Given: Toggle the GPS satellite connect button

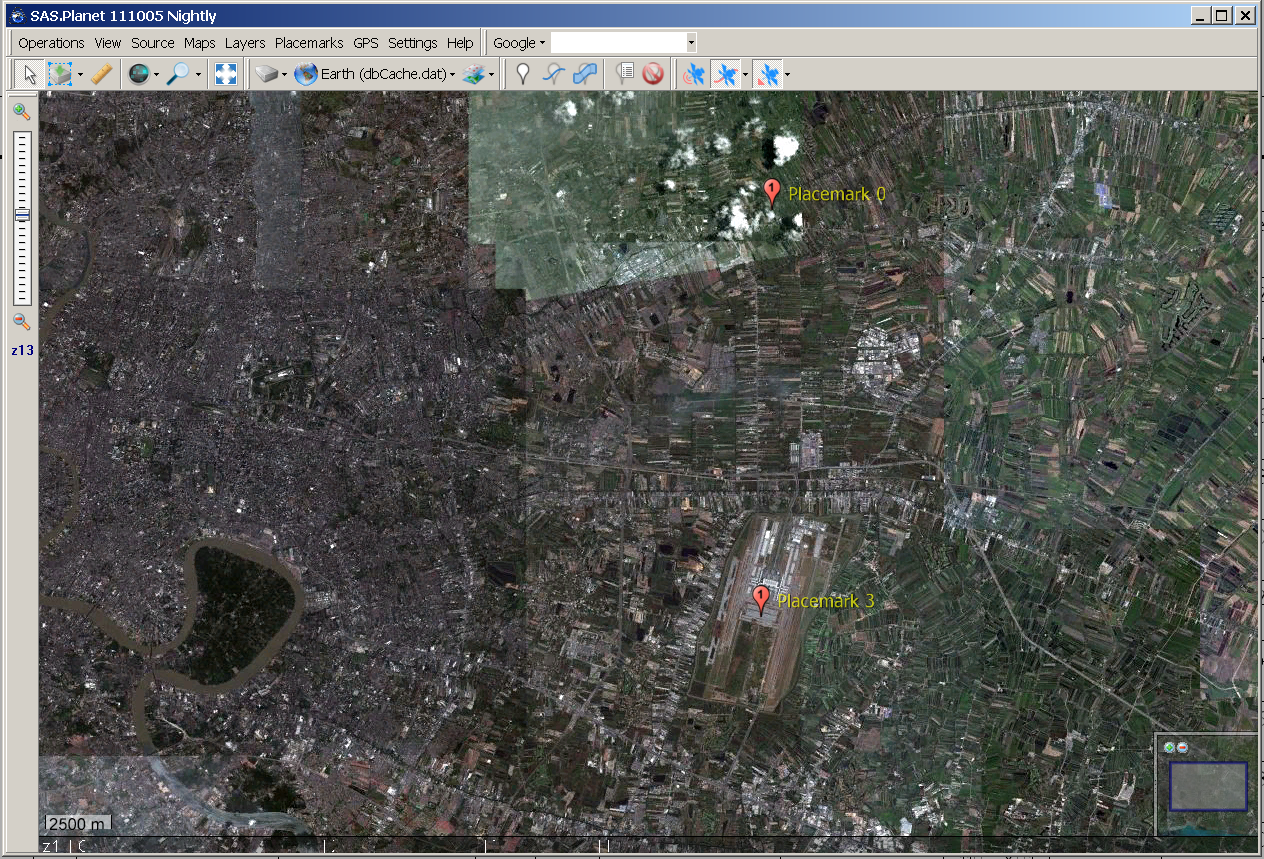Looking at the screenshot, I should point(693,74).
